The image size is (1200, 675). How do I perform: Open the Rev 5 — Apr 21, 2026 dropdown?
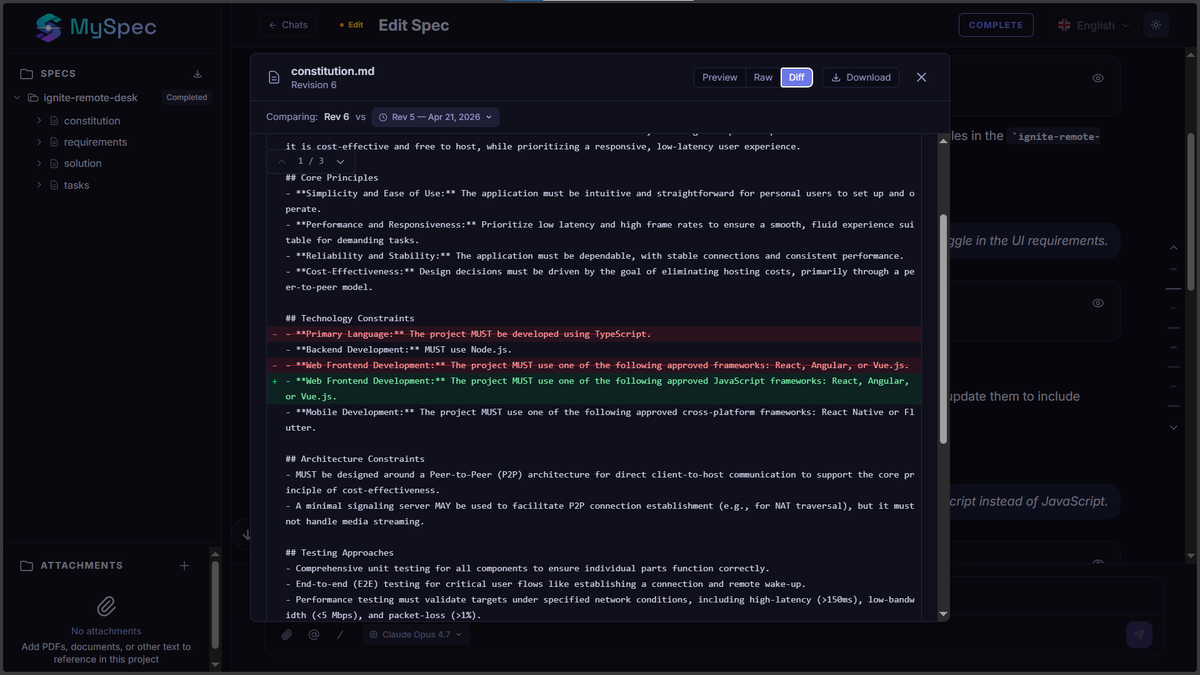(436, 117)
